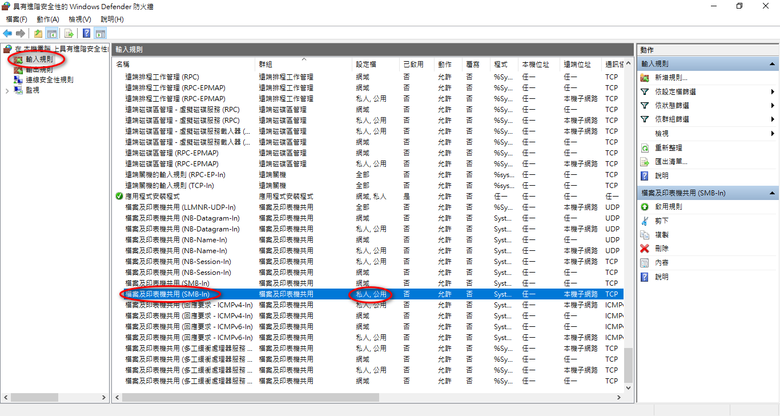Viewport: 780px width, 416px height.
Task: Select the rule 遠端關機的輸入規則 (RPC-EP-In)
Action: [368, 175]
